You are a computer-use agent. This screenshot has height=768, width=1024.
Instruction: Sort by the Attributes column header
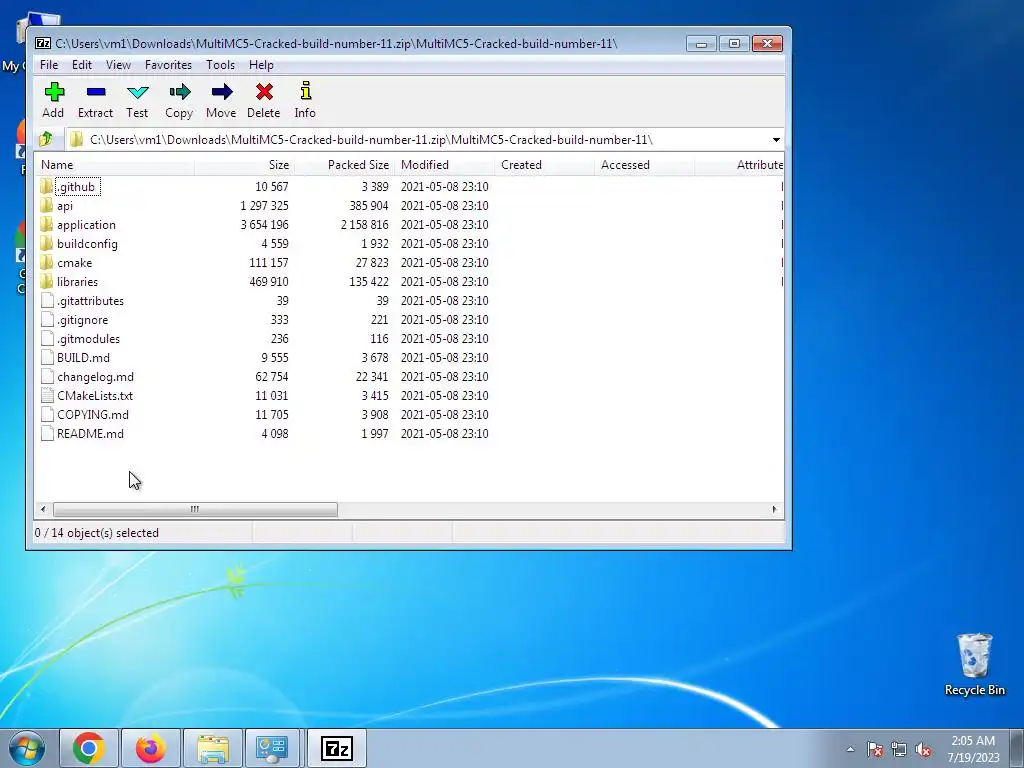740,165
